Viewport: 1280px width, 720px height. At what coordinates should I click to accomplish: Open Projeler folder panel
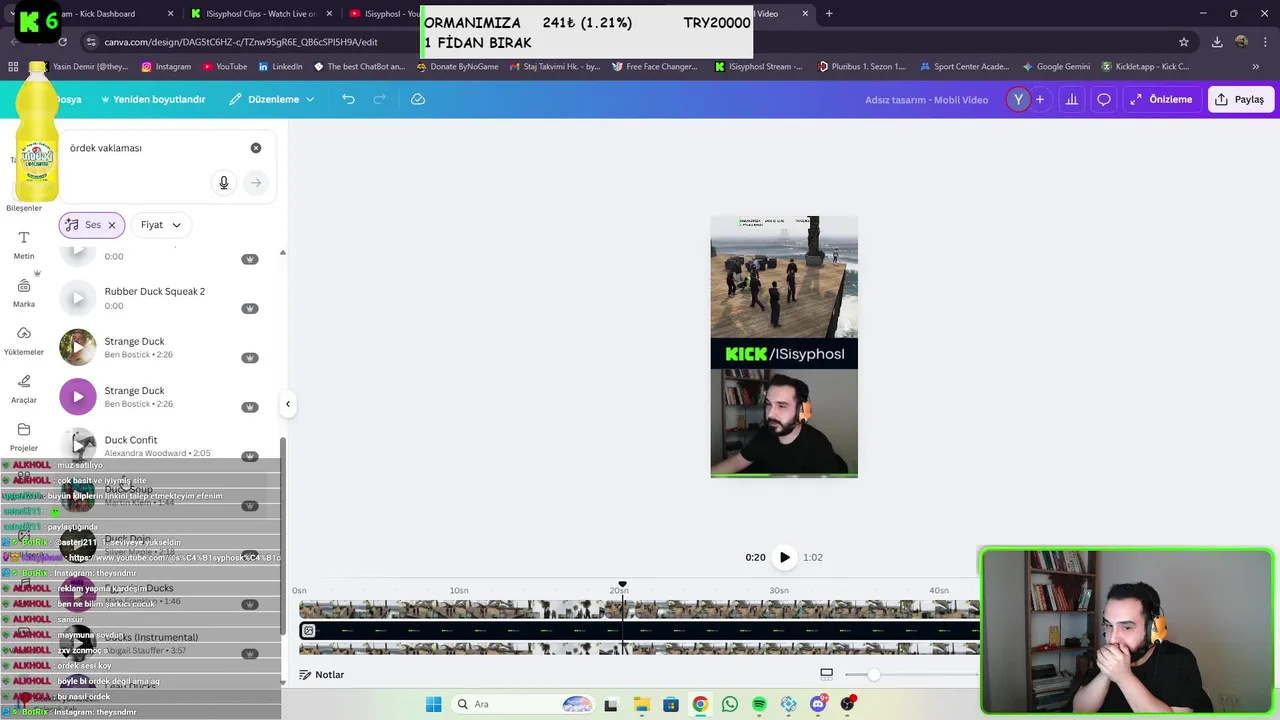click(x=24, y=437)
